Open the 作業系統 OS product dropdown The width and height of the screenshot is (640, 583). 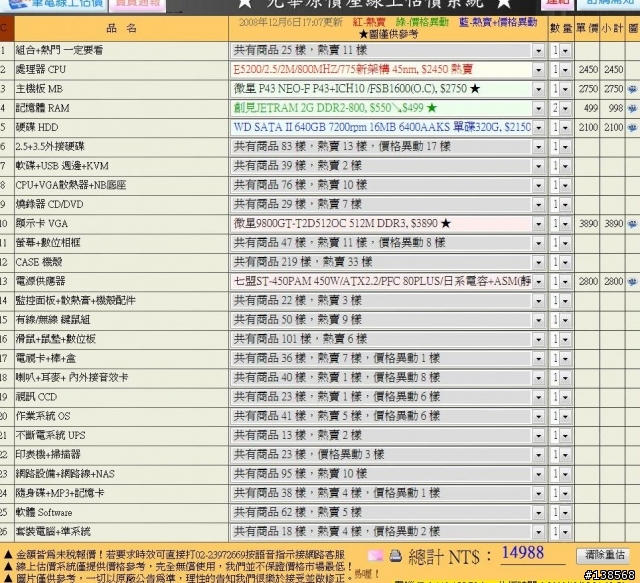(x=387, y=416)
